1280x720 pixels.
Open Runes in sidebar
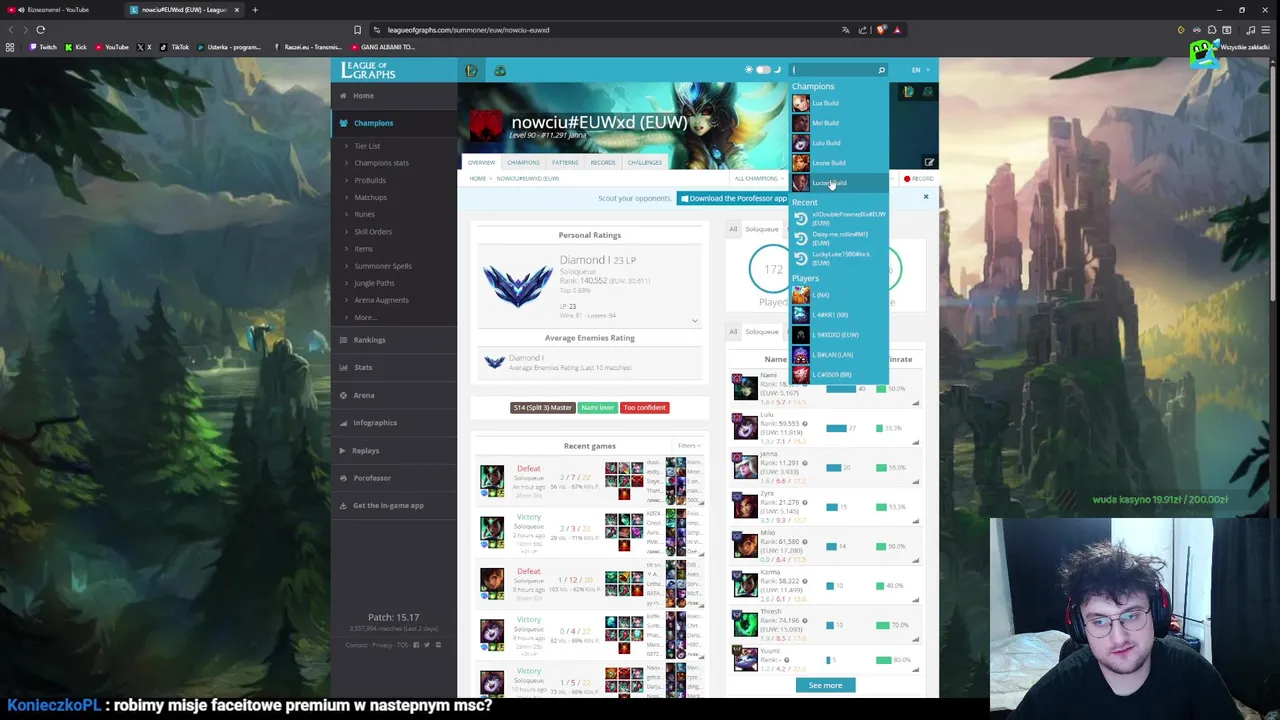click(364, 214)
